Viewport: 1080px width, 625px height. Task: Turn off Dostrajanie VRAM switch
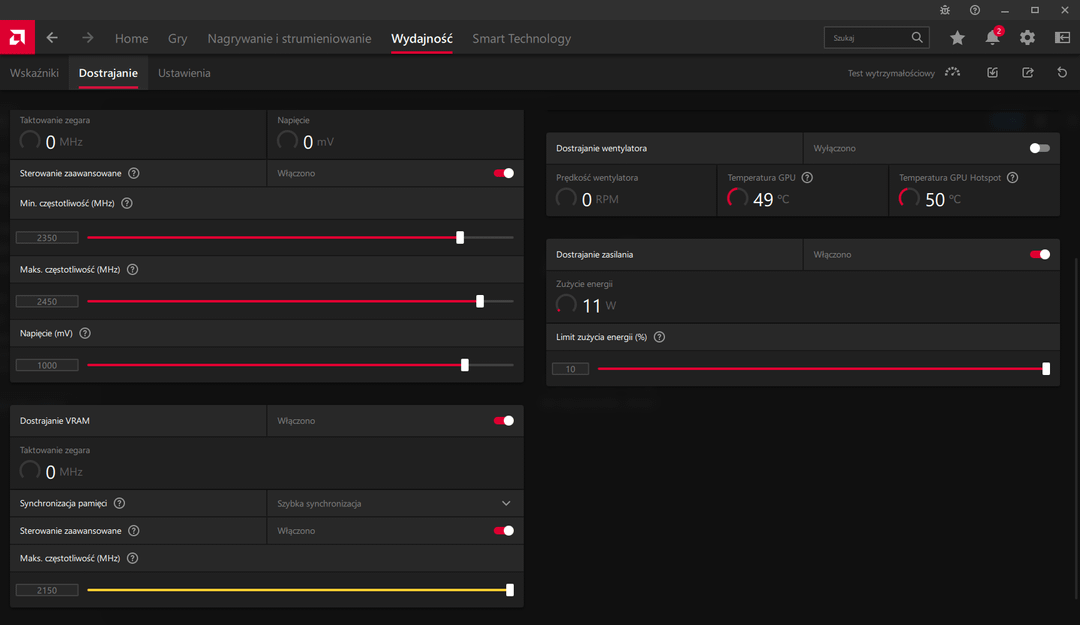point(504,421)
